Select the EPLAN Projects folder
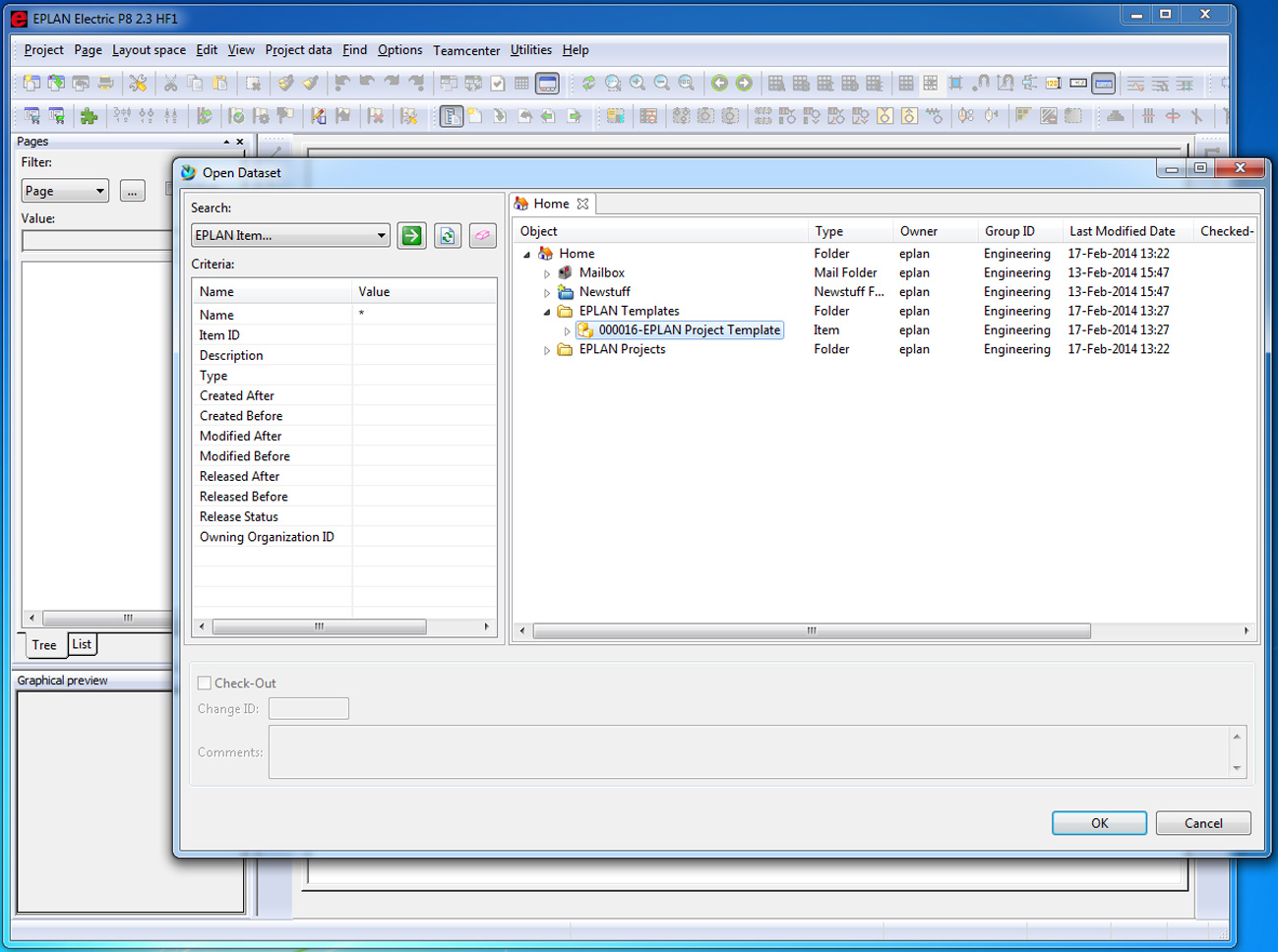Viewport: 1278px width, 952px height. coord(622,349)
